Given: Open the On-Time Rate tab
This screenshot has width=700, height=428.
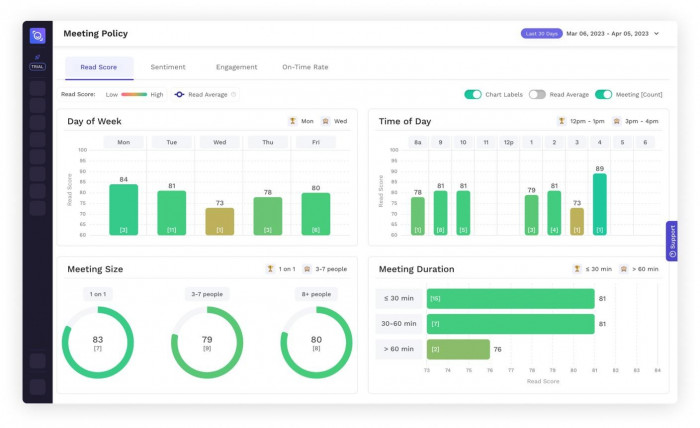Looking at the screenshot, I should (x=305, y=67).
